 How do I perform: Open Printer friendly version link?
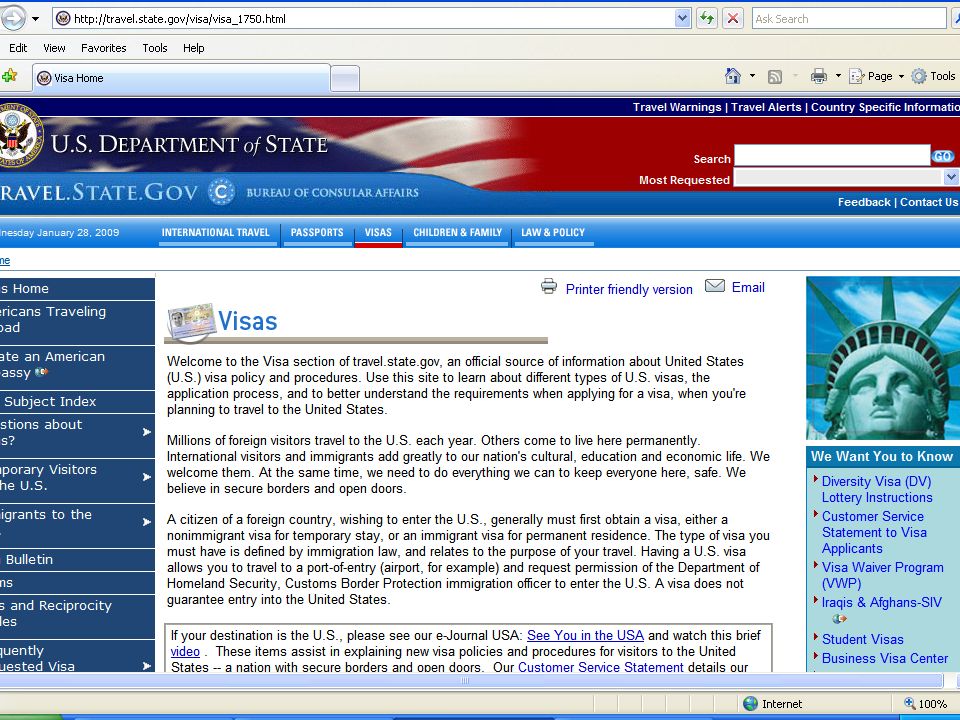click(629, 289)
